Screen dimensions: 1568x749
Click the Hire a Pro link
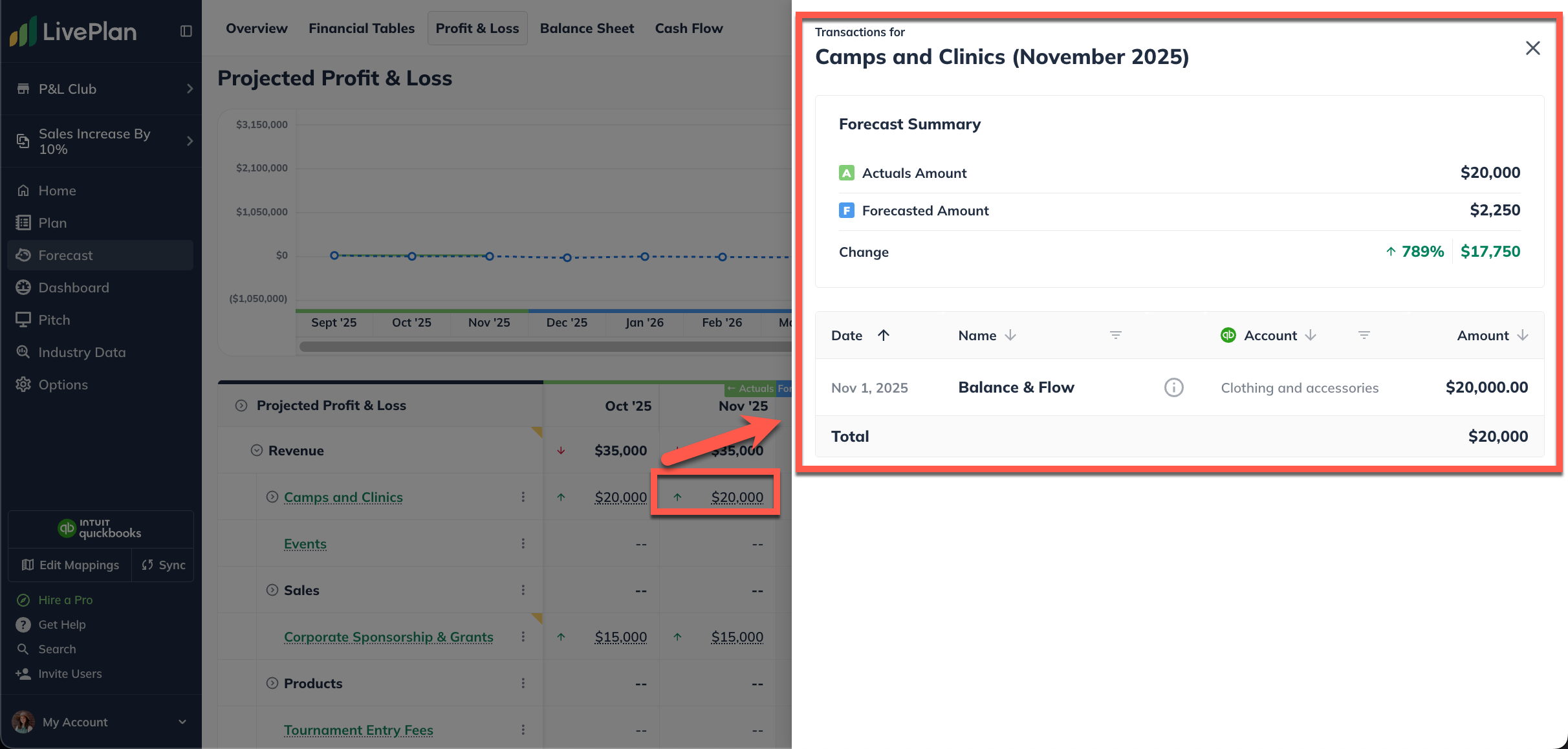click(65, 600)
